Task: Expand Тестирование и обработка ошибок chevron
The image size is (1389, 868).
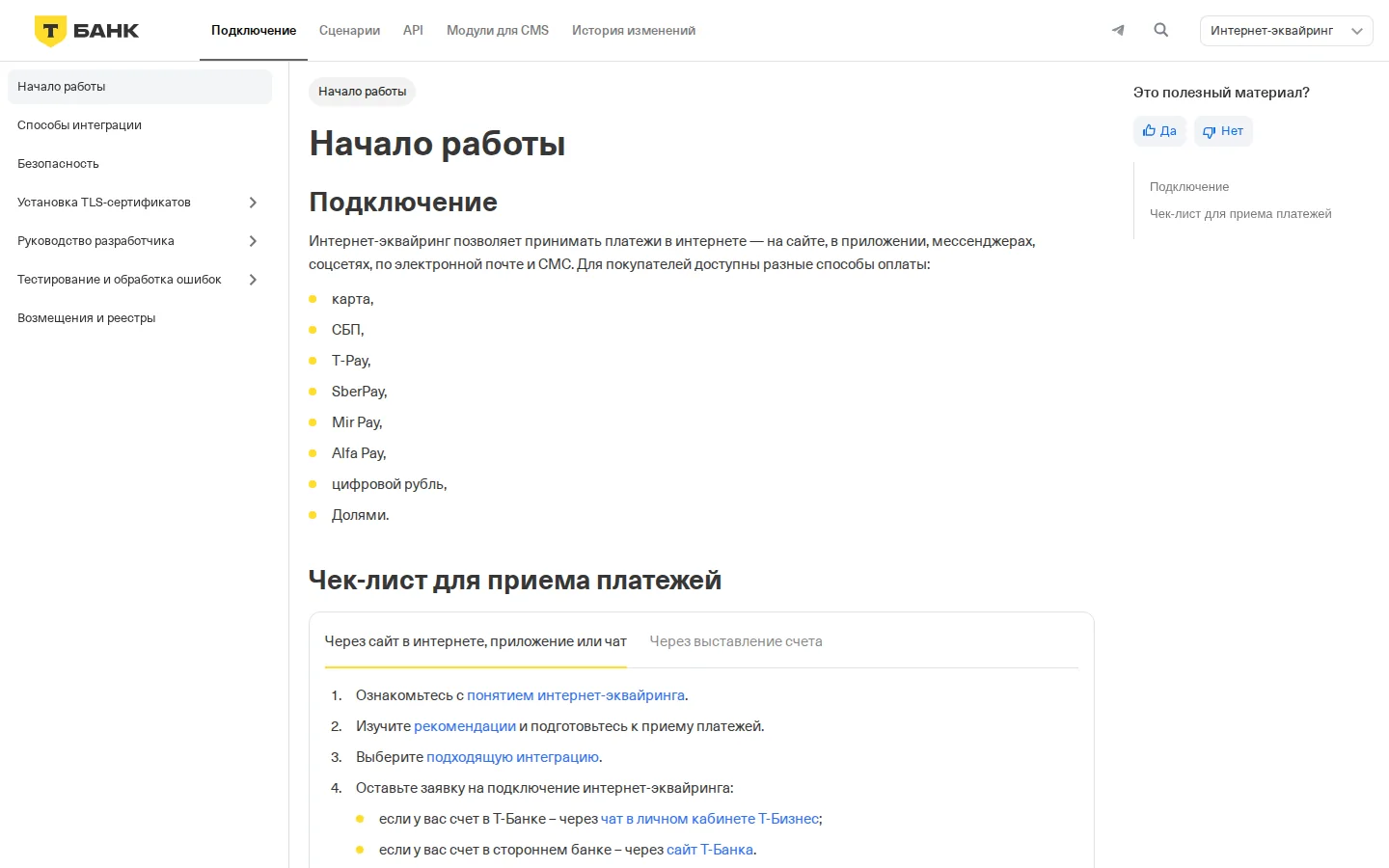Action: click(253, 280)
